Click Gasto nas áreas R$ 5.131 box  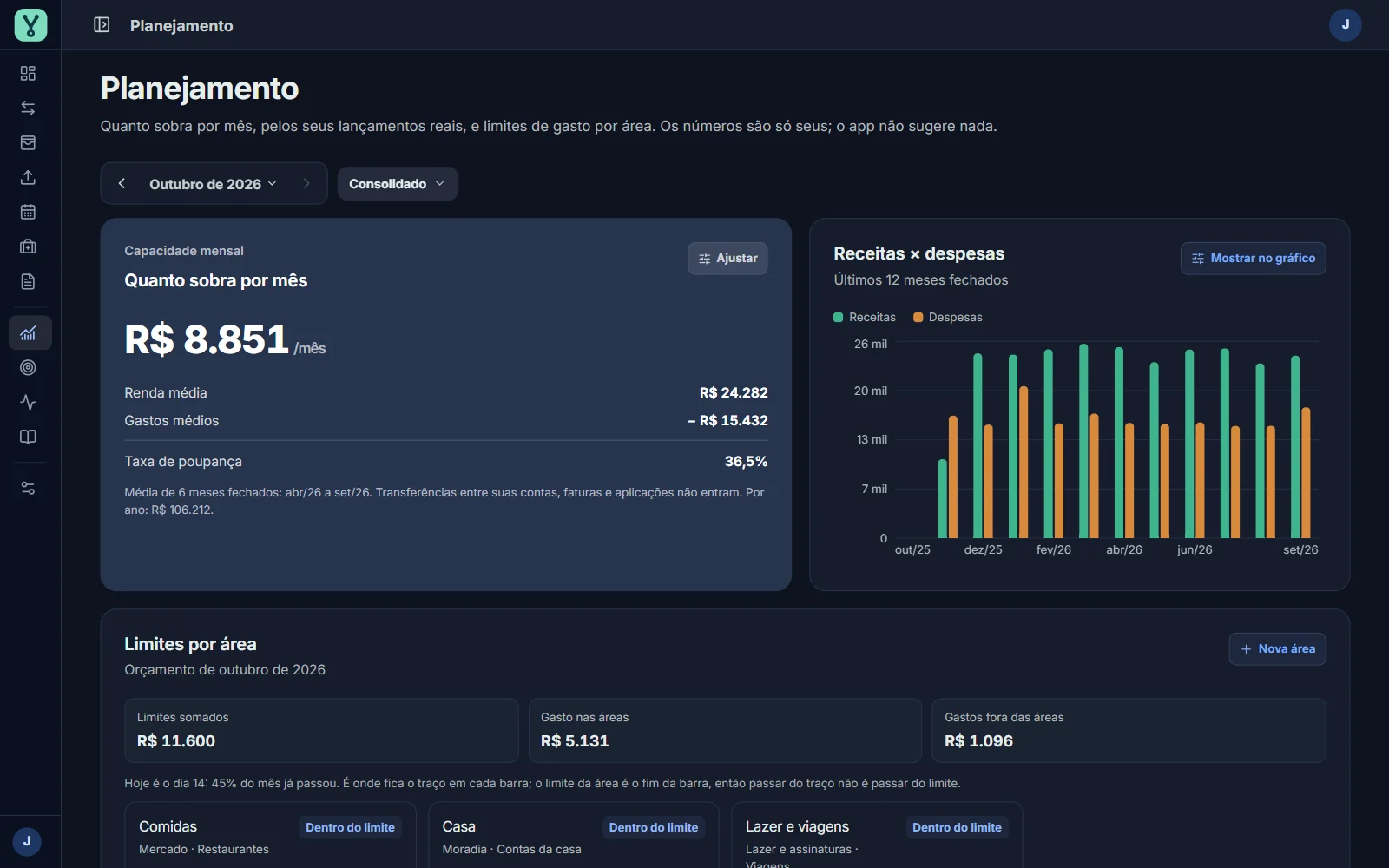pos(725,731)
